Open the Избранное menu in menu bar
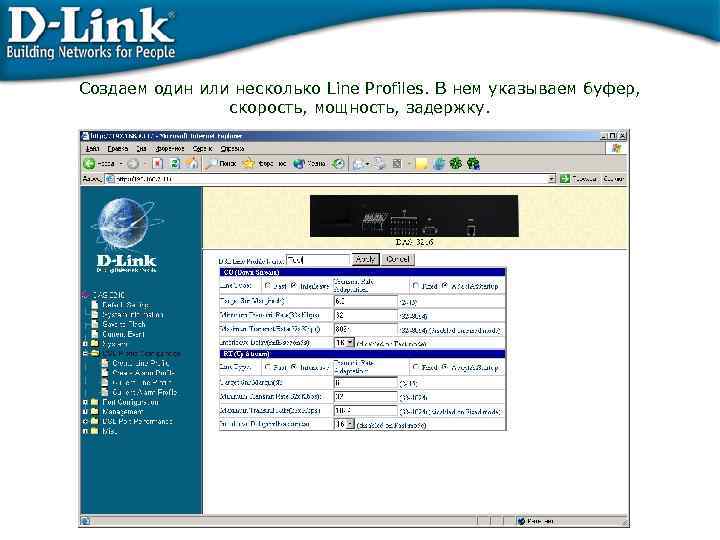This screenshot has width=720, height=540. (169, 148)
